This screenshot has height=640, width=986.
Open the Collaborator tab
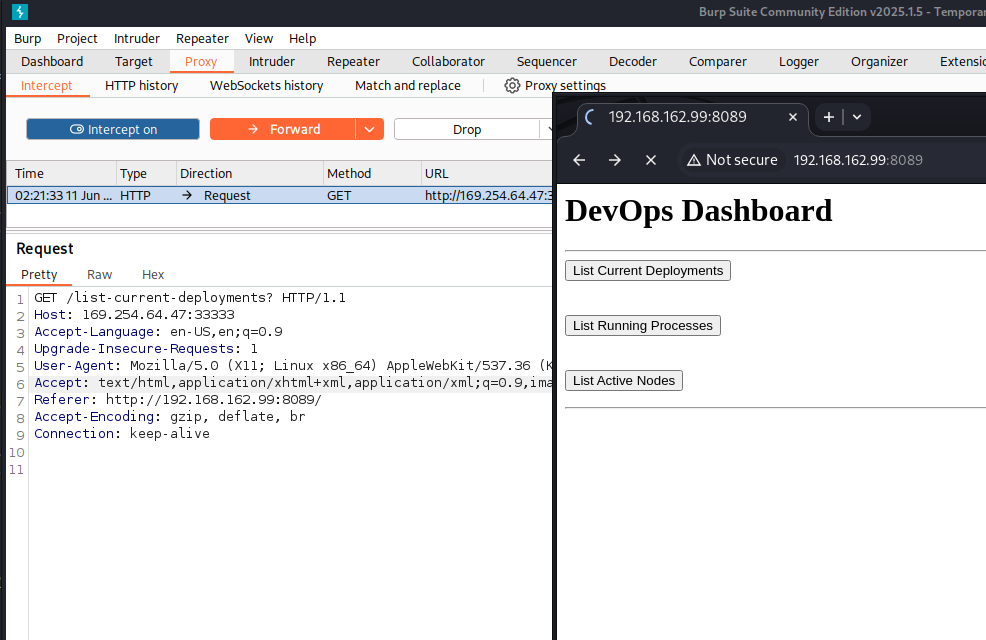(x=448, y=62)
